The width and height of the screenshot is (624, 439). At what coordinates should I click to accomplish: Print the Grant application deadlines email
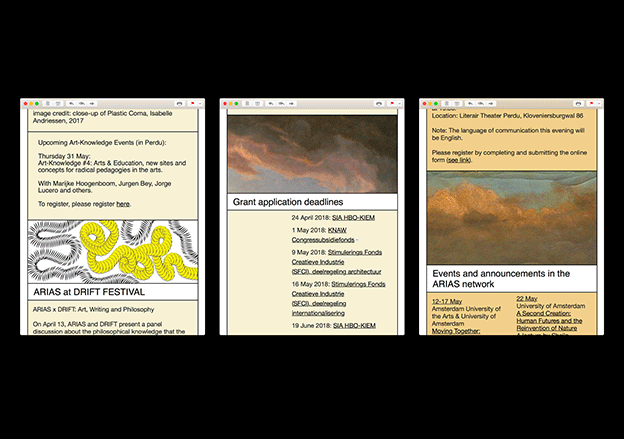tap(378, 103)
